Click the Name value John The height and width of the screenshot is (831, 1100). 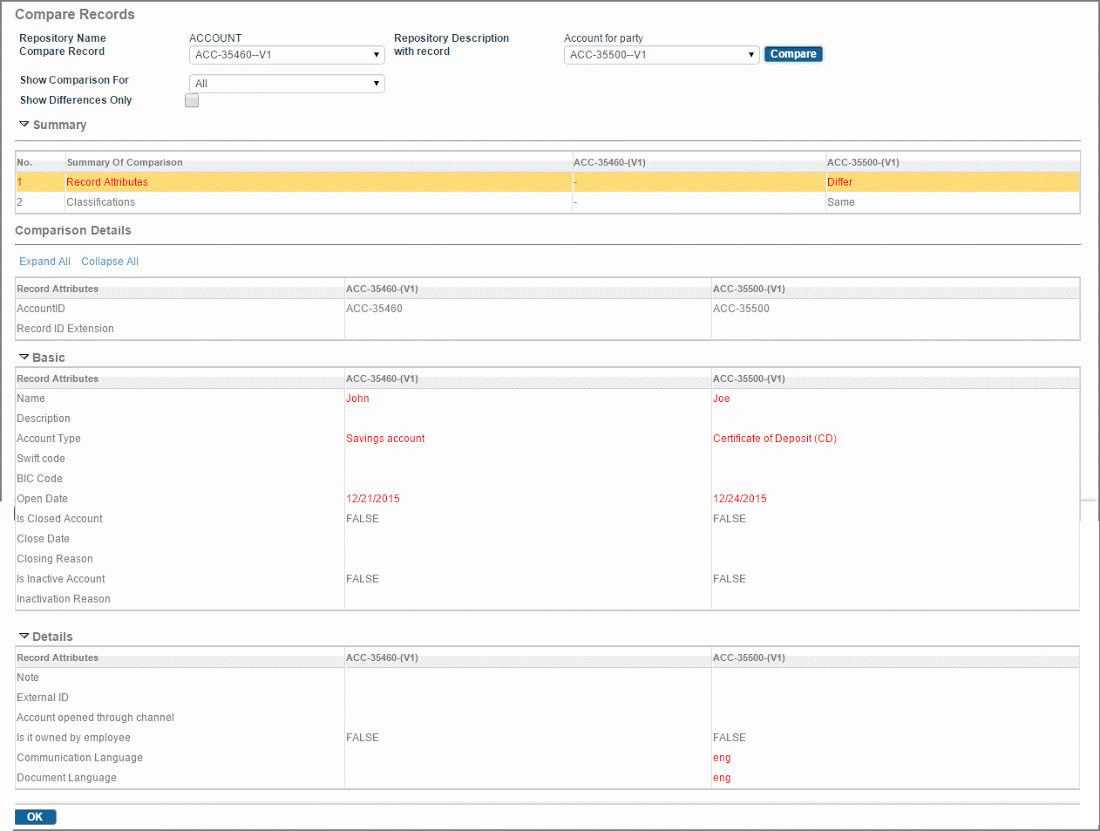357,398
